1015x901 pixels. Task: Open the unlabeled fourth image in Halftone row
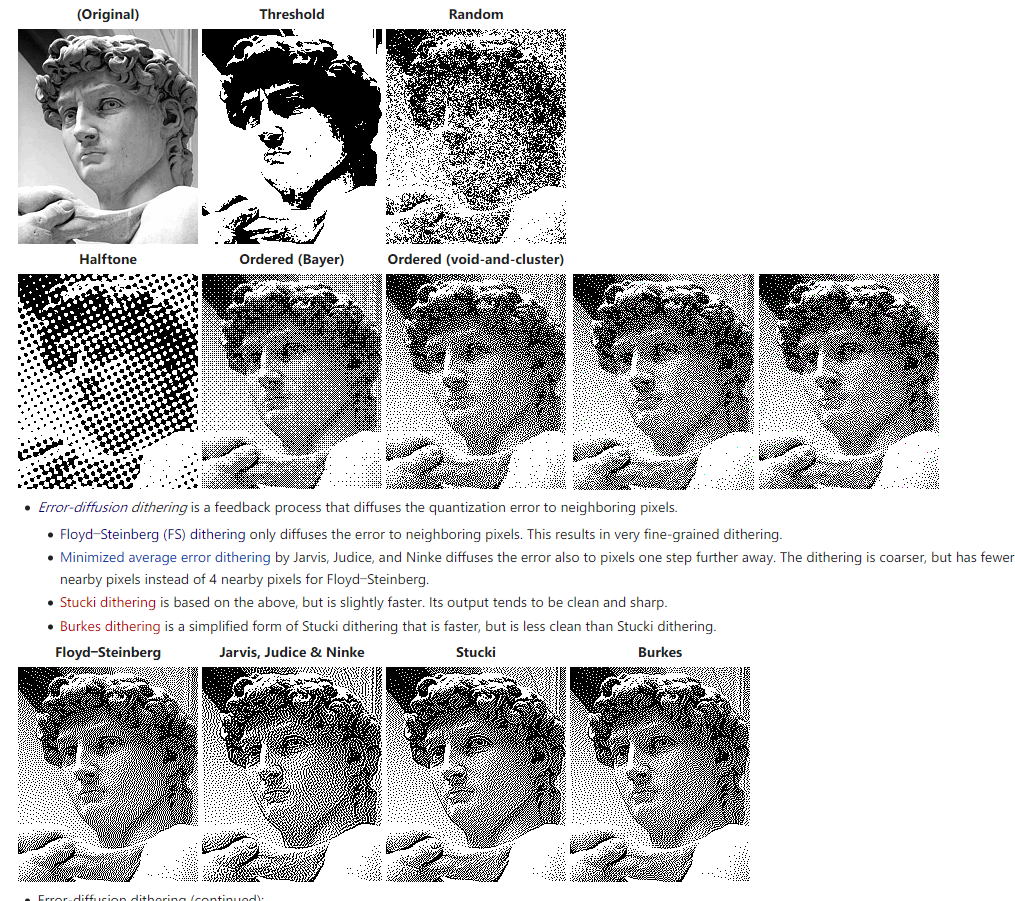tap(664, 381)
